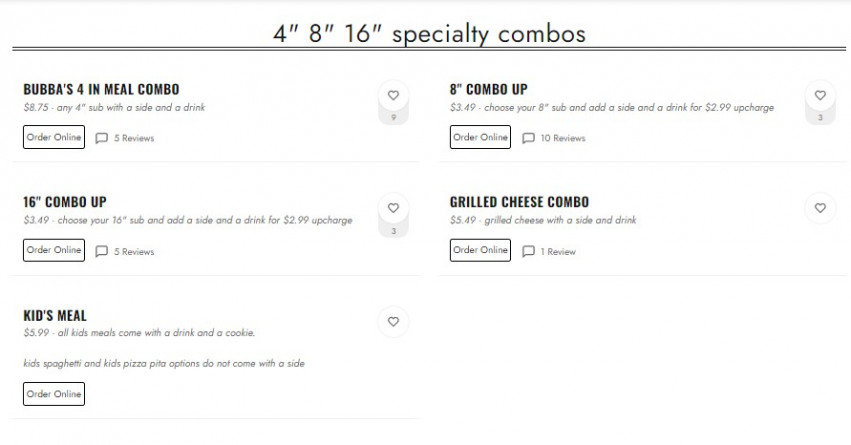Image resolution: width=851 pixels, height=445 pixels.
Task: Favorite the Grilled Cheese Combo heart
Action: [820, 208]
